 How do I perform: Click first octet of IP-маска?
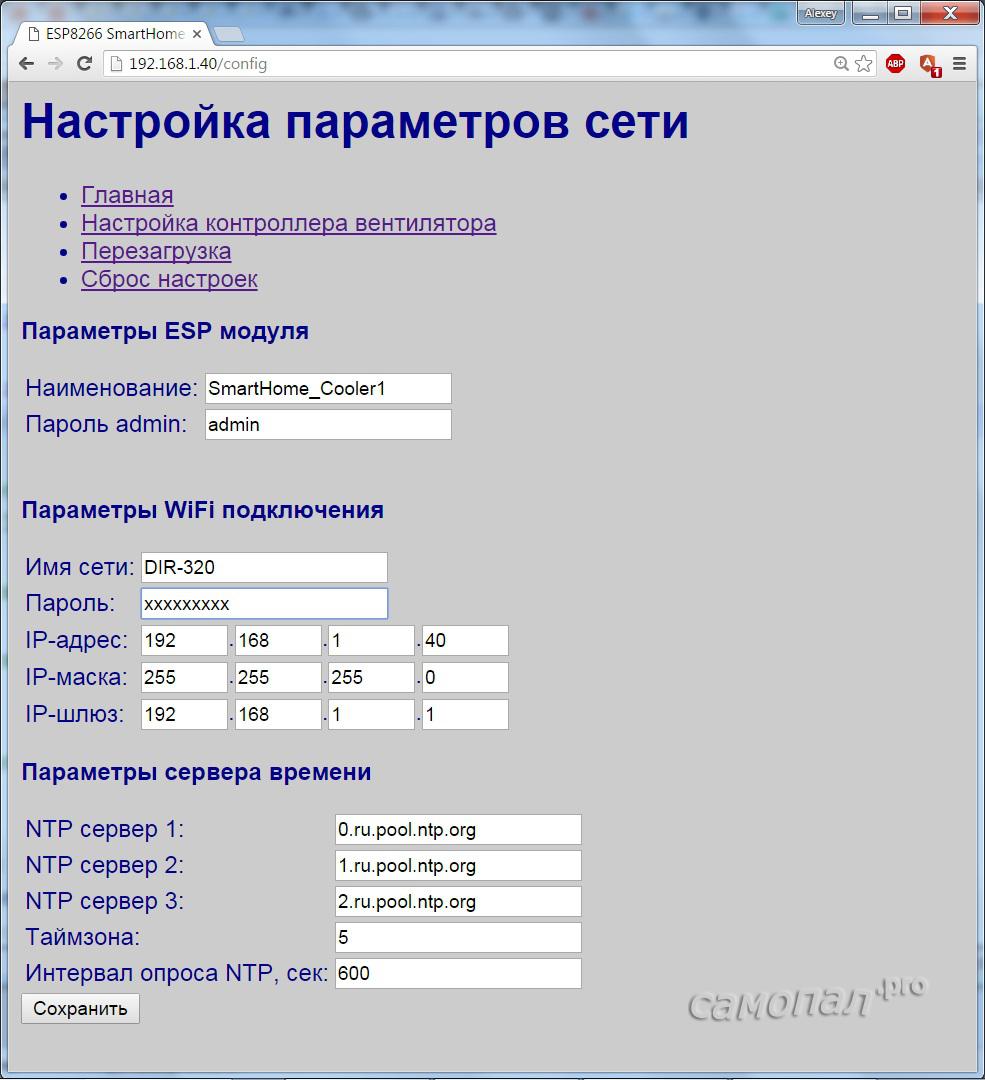[x=184, y=677]
